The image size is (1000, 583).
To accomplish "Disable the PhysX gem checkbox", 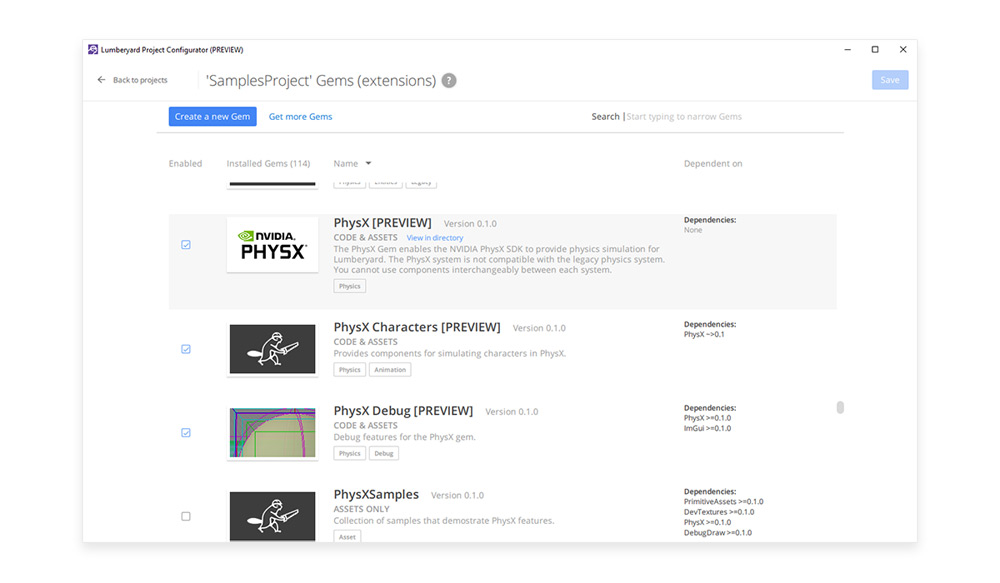I will (186, 243).
